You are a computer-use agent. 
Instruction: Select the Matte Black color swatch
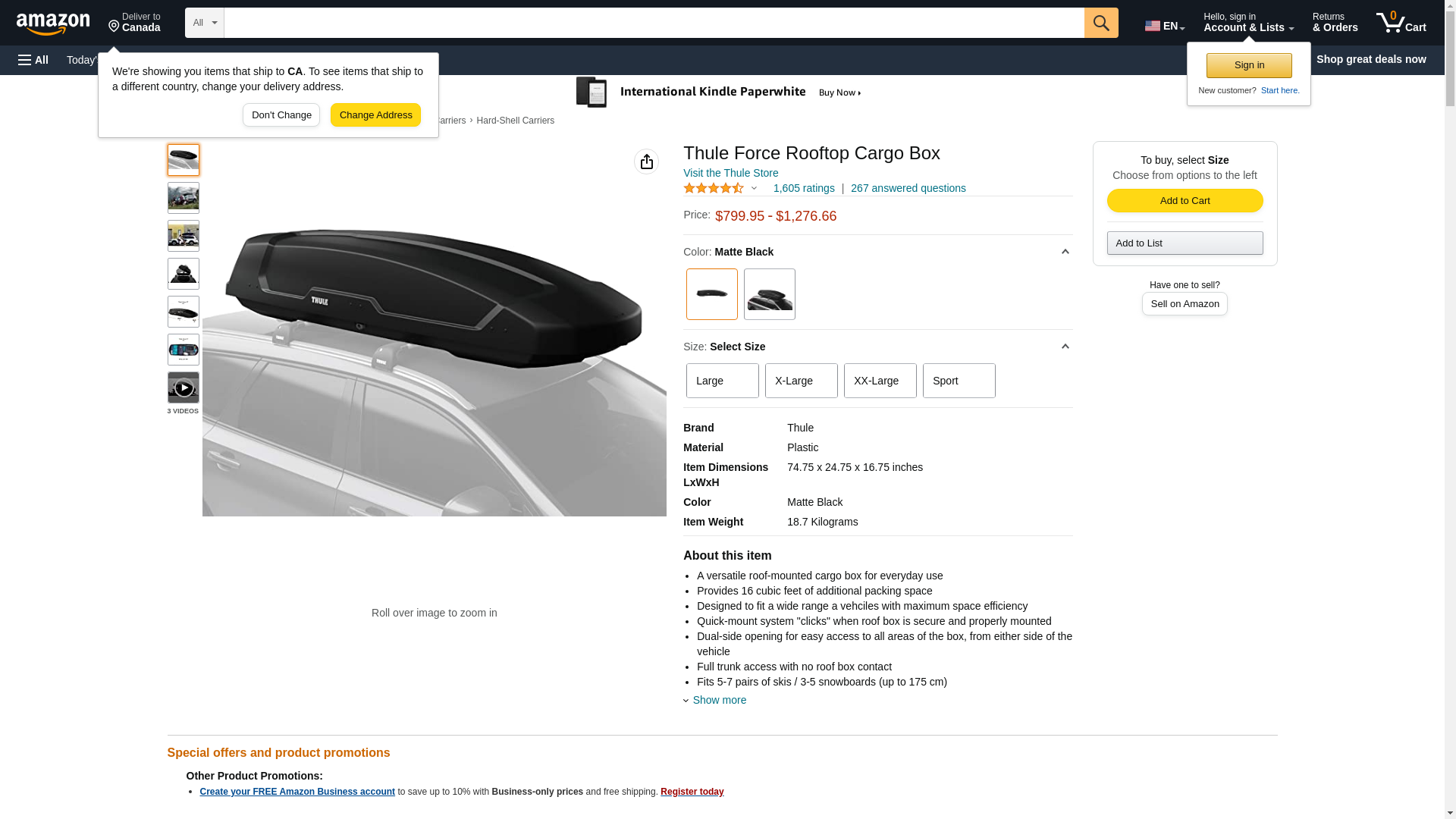click(x=712, y=294)
